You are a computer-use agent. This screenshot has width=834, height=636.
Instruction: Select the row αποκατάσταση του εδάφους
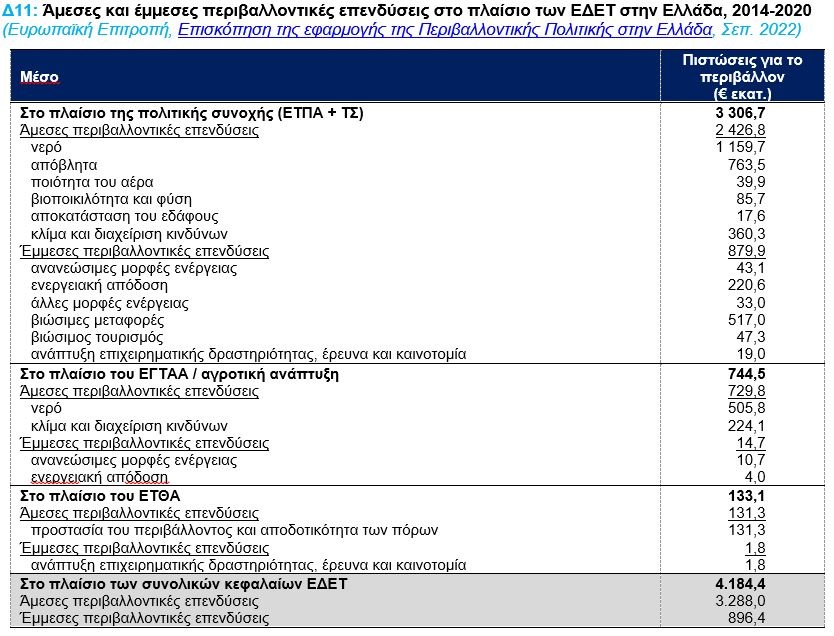click(417, 216)
